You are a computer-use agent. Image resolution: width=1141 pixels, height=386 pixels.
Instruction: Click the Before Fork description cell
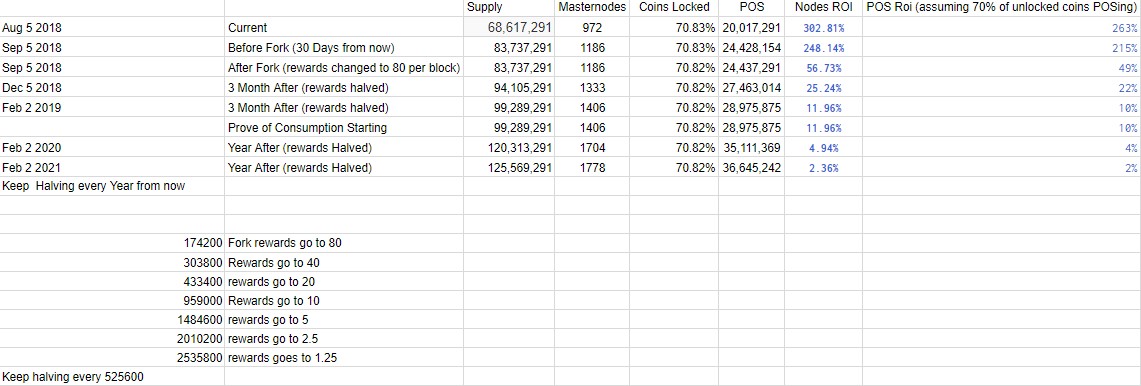(344, 48)
